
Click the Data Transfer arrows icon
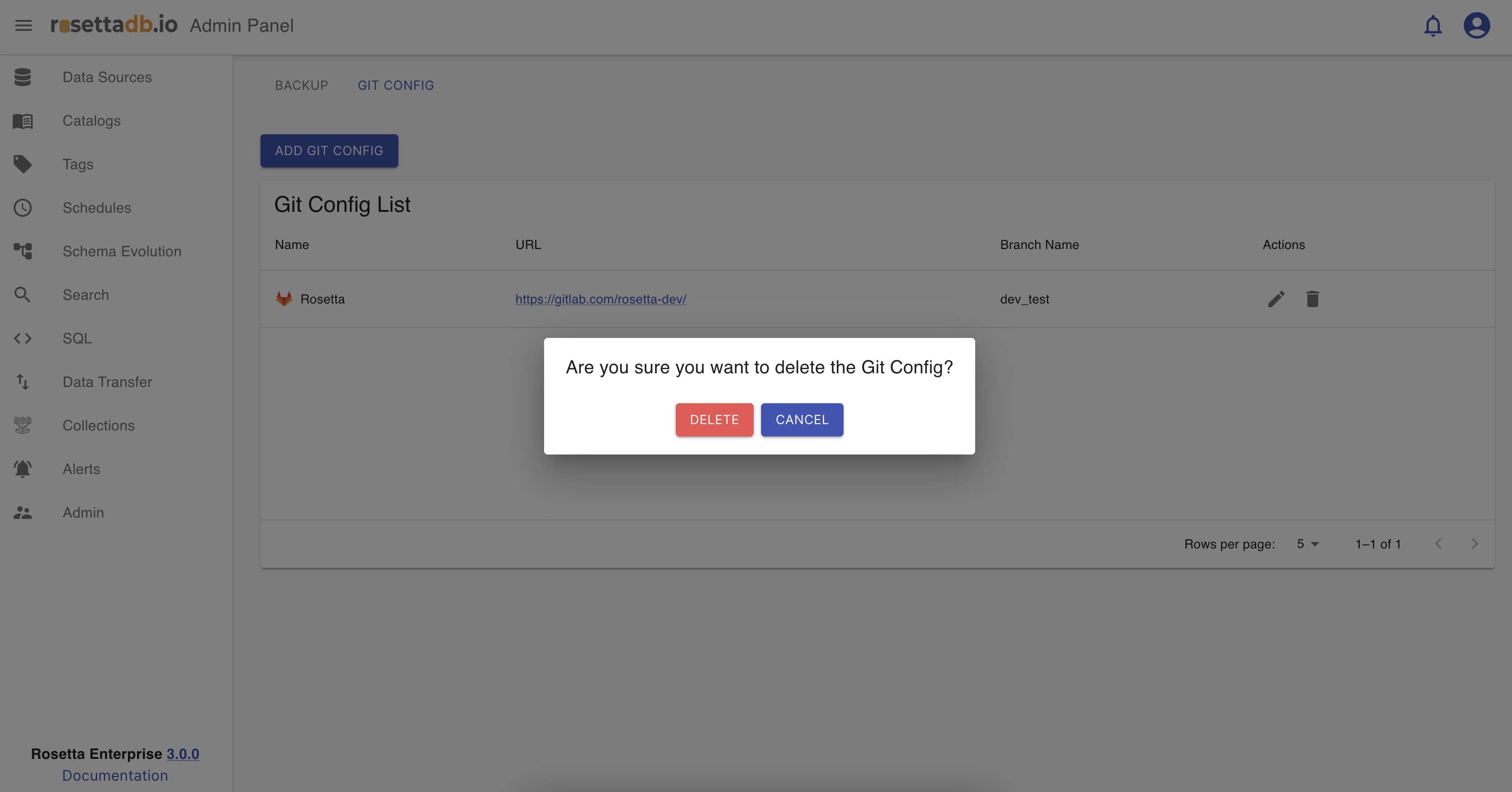(23, 382)
